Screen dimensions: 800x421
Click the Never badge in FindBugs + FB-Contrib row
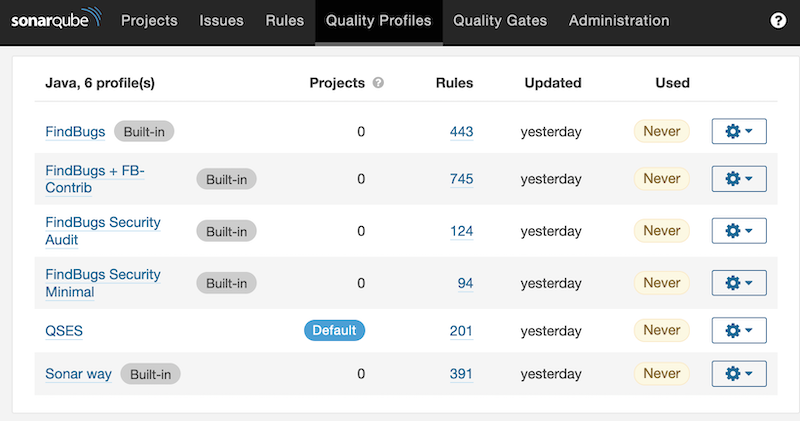pos(662,179)
